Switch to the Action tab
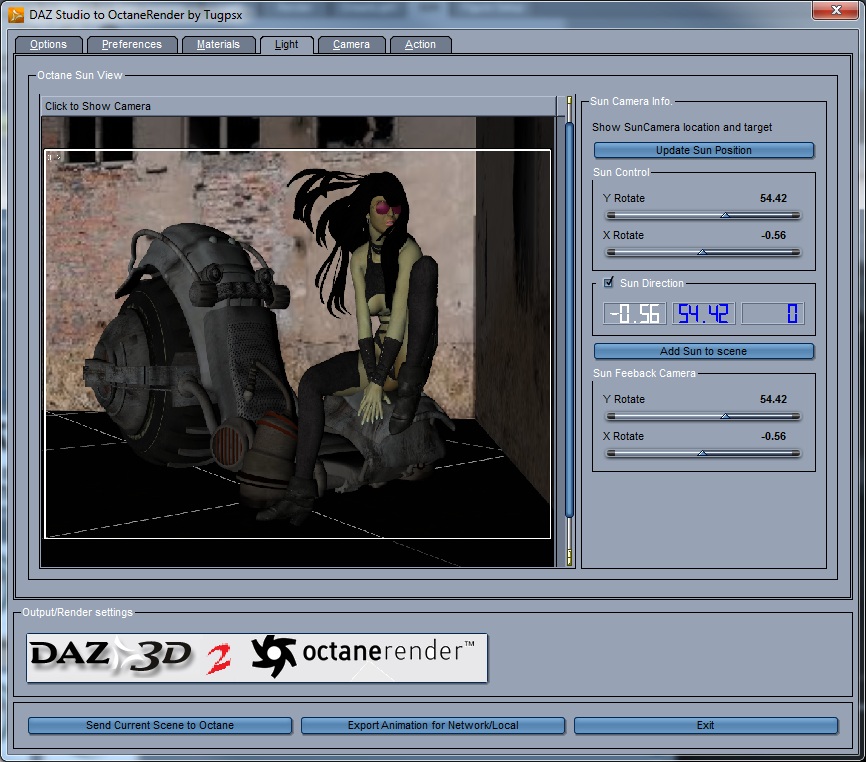Viewport: 866px width, 762px height. pos(420,45)
